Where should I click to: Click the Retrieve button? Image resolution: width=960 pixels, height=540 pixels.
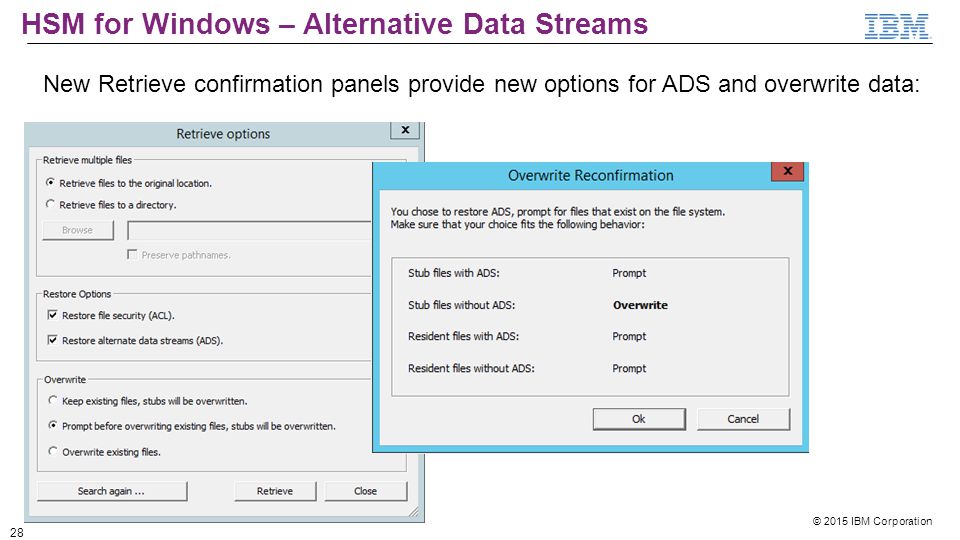tap(275, 491)
